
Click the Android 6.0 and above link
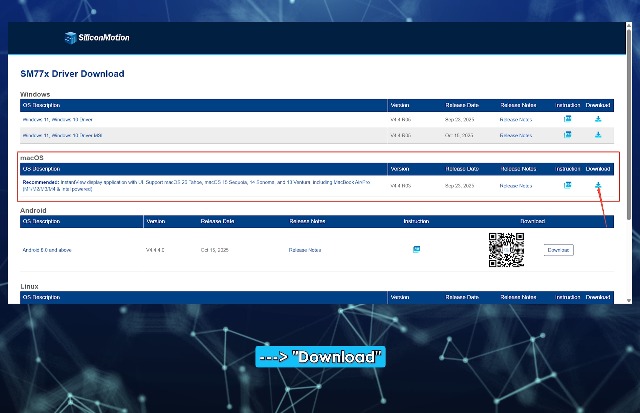coord(47,250)
